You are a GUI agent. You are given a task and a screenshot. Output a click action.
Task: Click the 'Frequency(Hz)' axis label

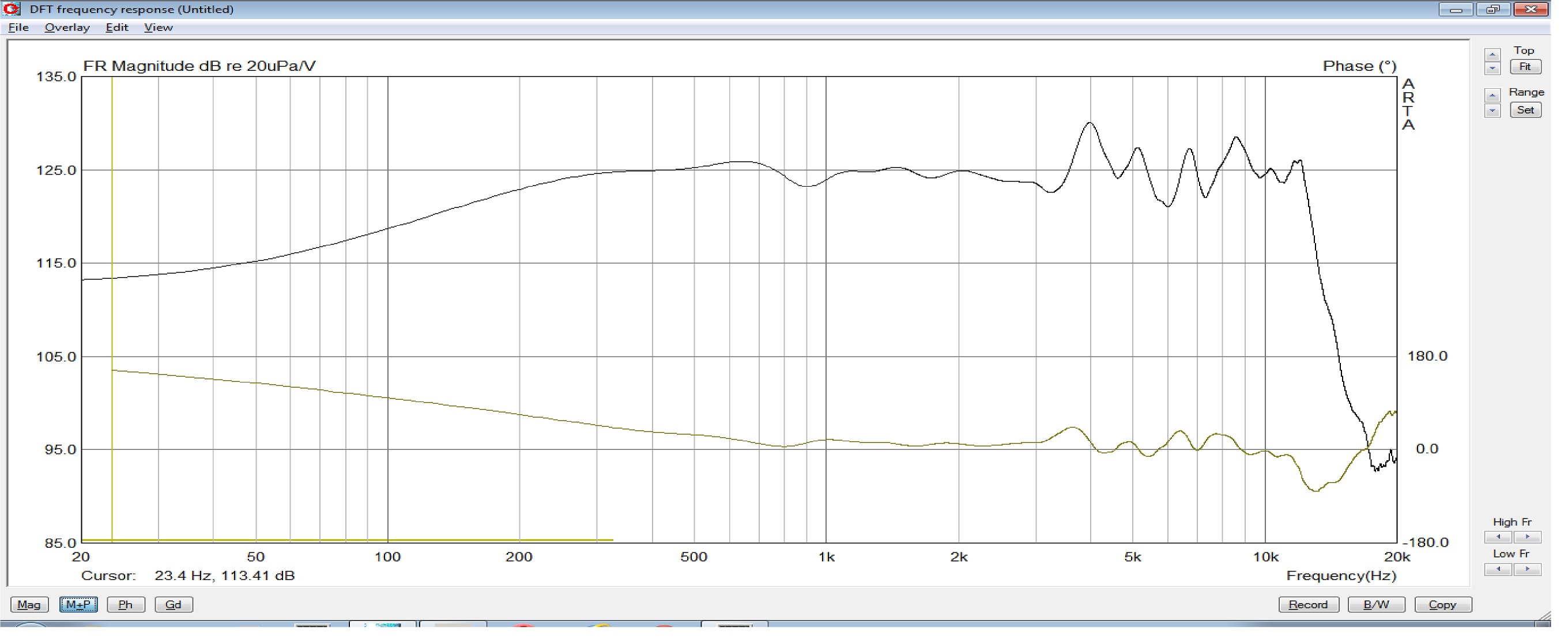[x=1340, y=575]
